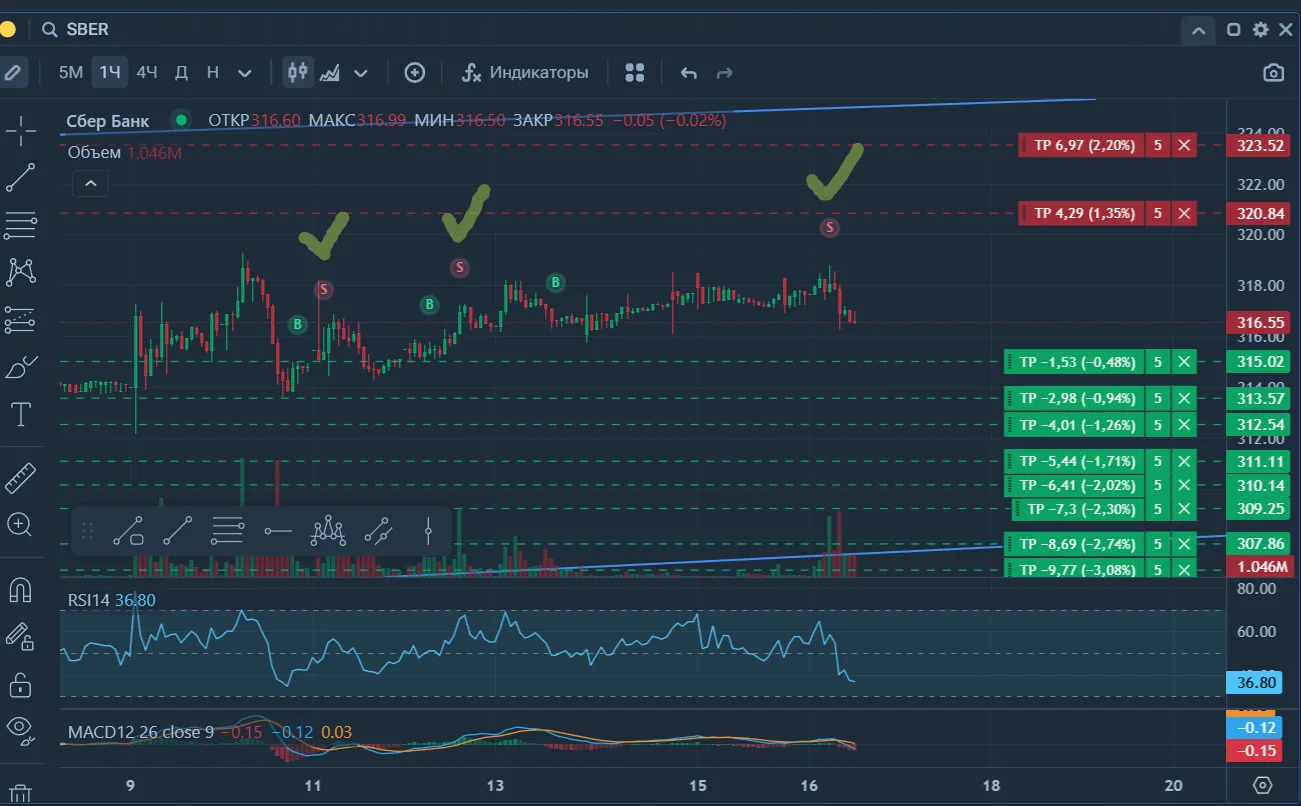Expand the timeframe list dropdown arrow
1301x806 pixels.
tap(244, 73)
